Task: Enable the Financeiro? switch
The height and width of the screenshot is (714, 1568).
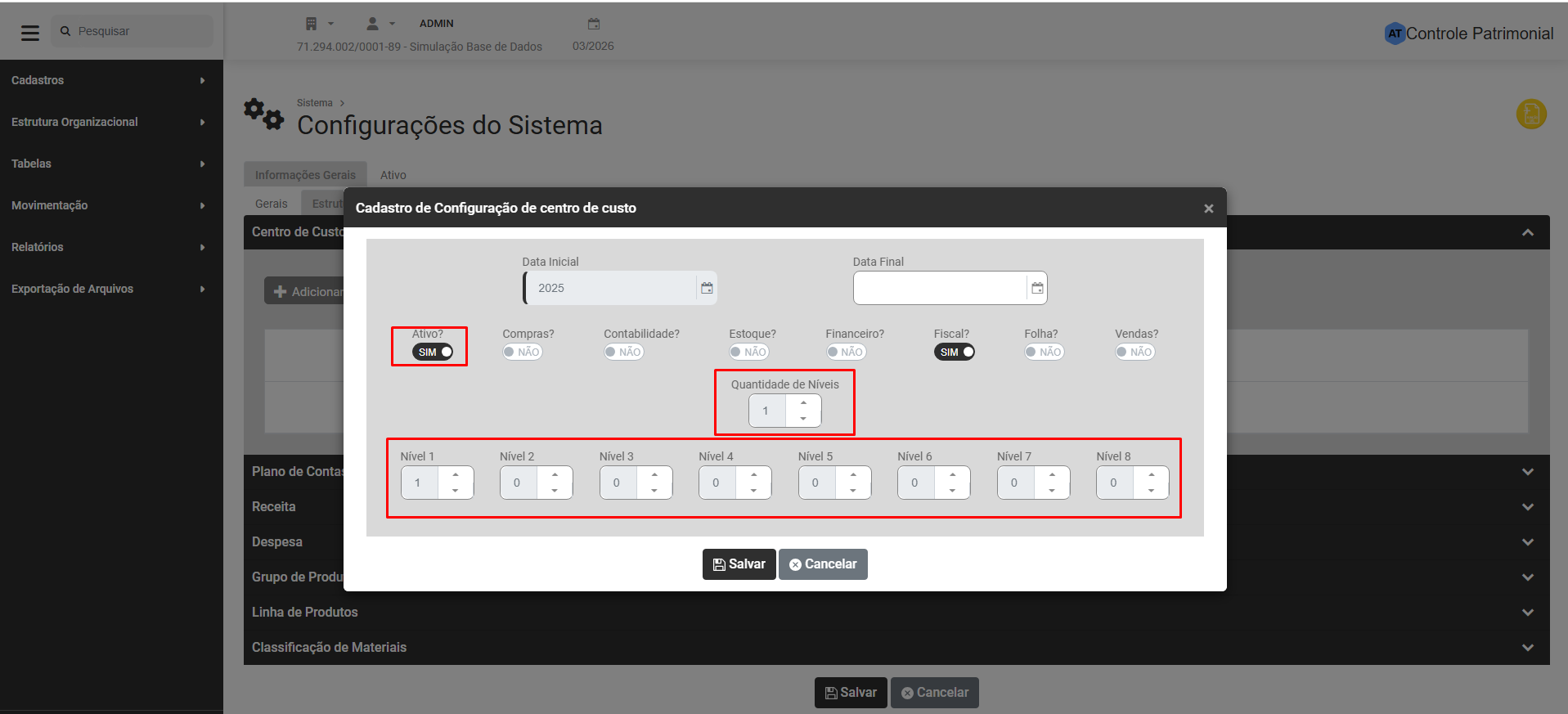Action: coord(846,352)
